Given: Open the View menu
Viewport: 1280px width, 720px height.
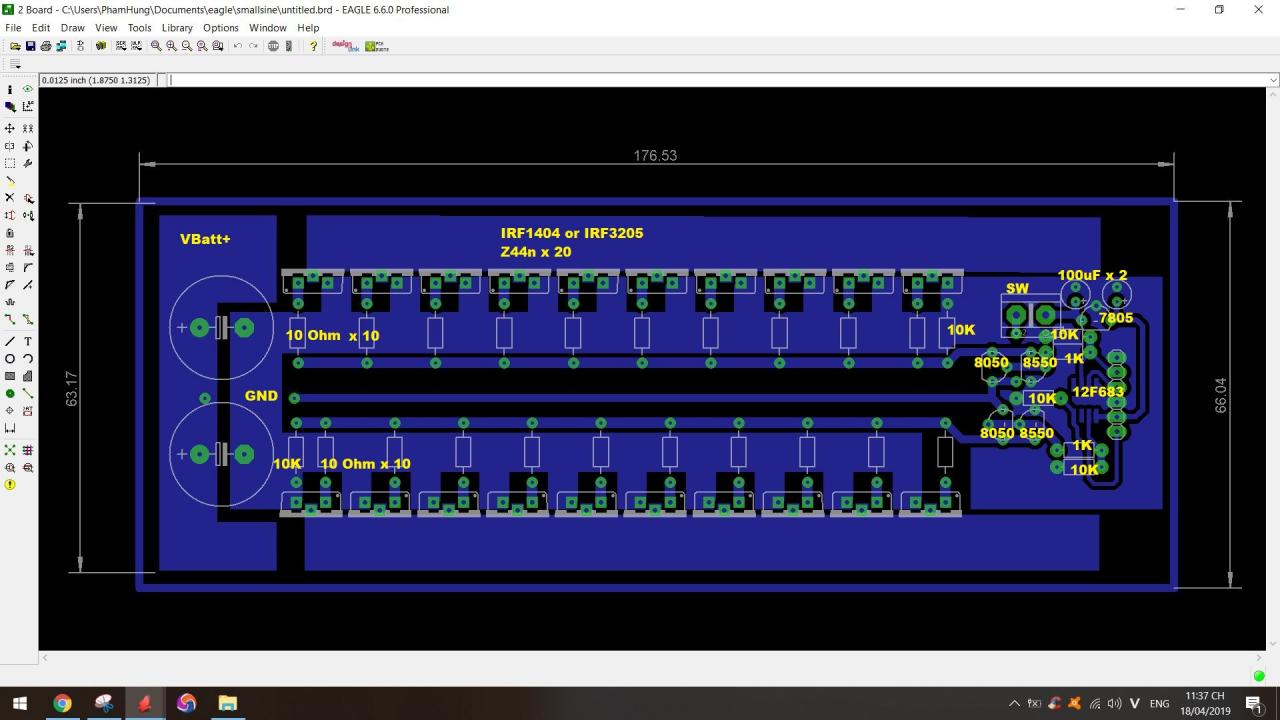Looking at the screenshot, I should (x=106, y=28).
